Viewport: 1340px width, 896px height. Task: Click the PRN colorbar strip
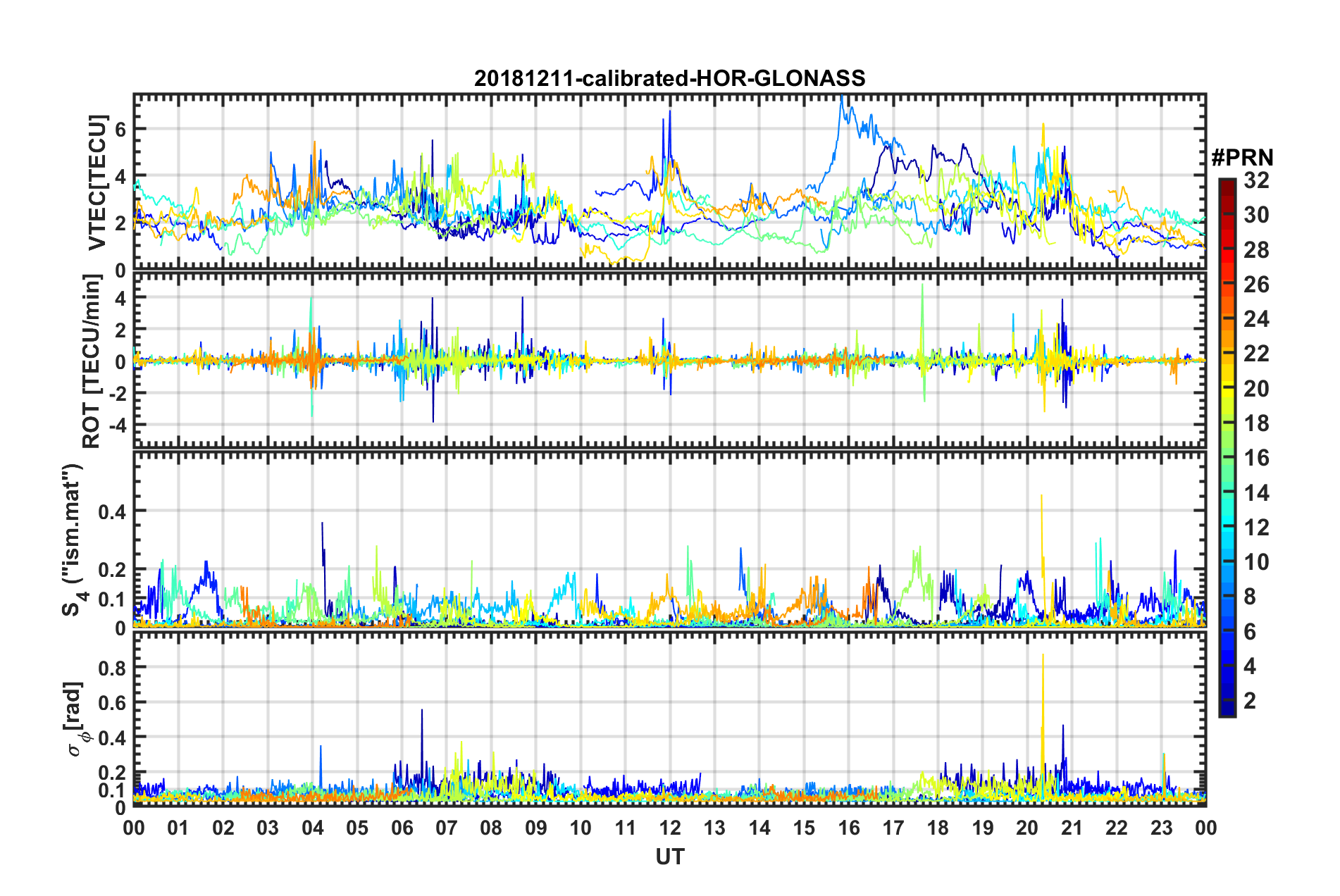[1227, 448]
